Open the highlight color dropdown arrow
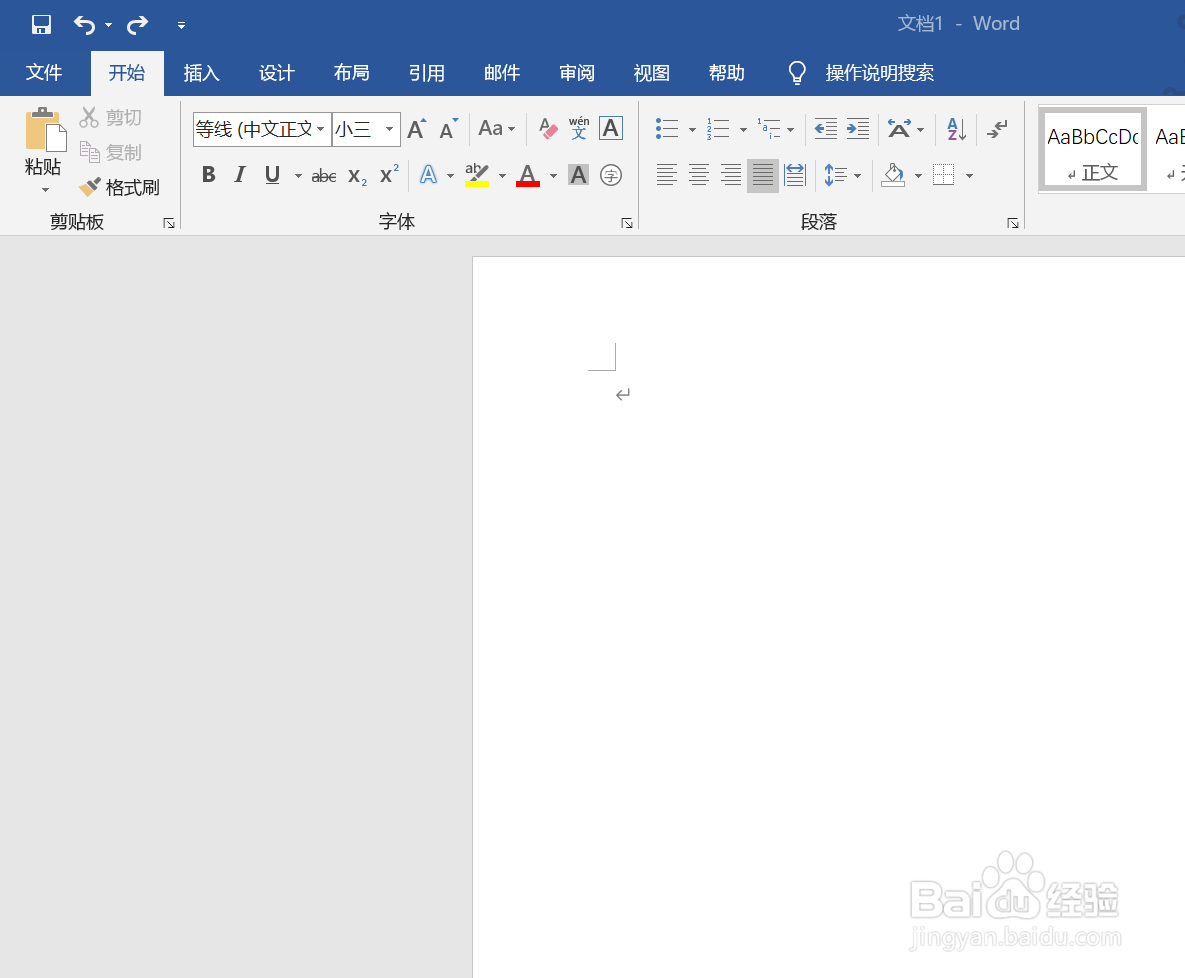 (502, 176)
